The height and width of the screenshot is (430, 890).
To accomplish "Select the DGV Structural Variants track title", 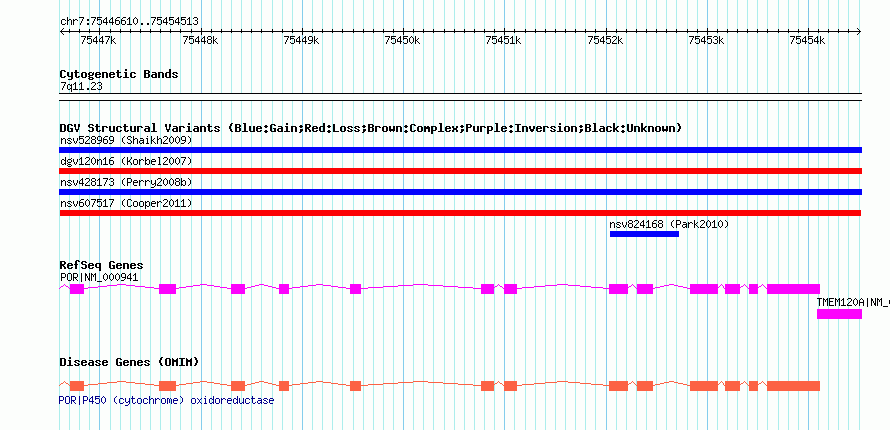I will (370, 128).
